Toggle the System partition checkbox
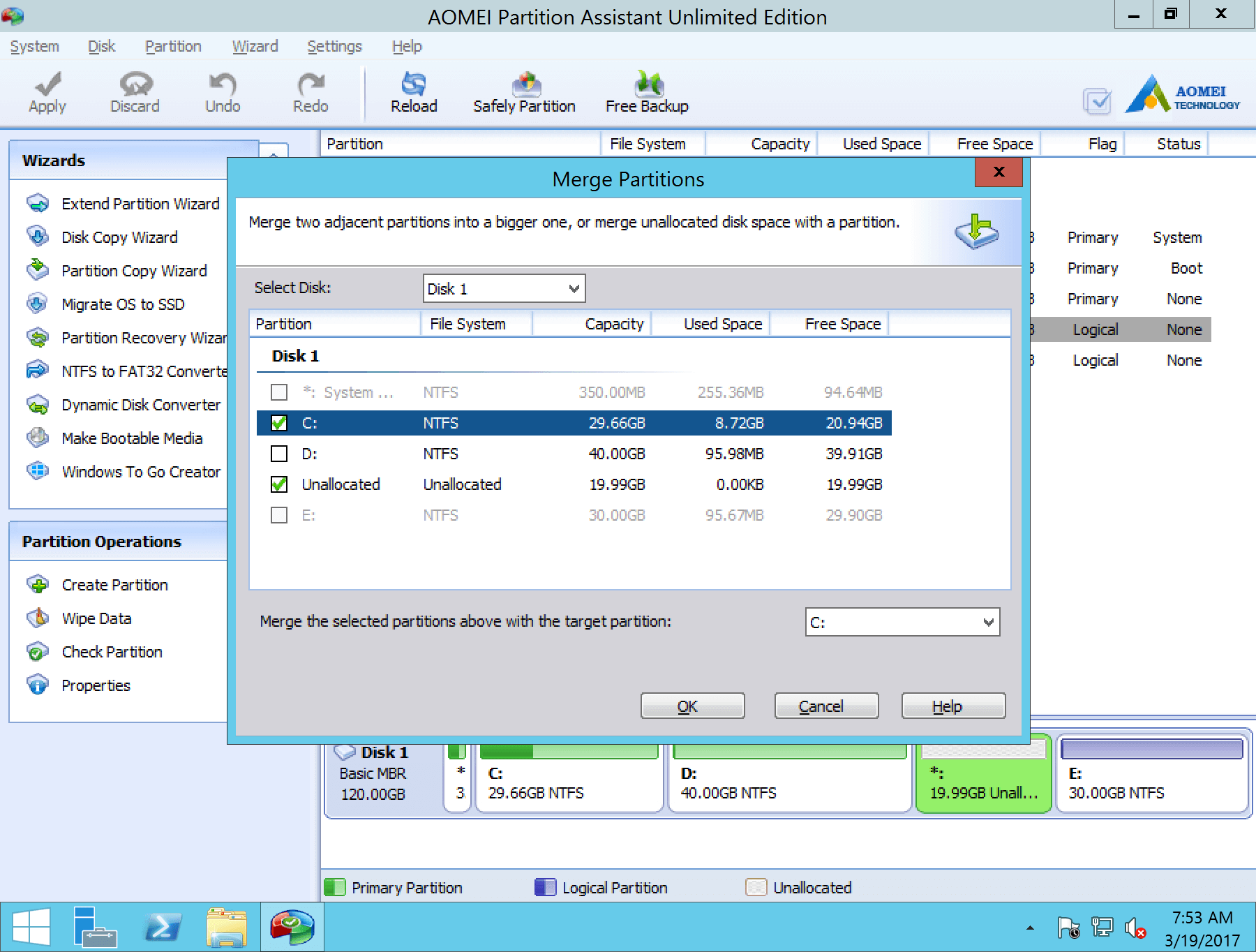 279,392
